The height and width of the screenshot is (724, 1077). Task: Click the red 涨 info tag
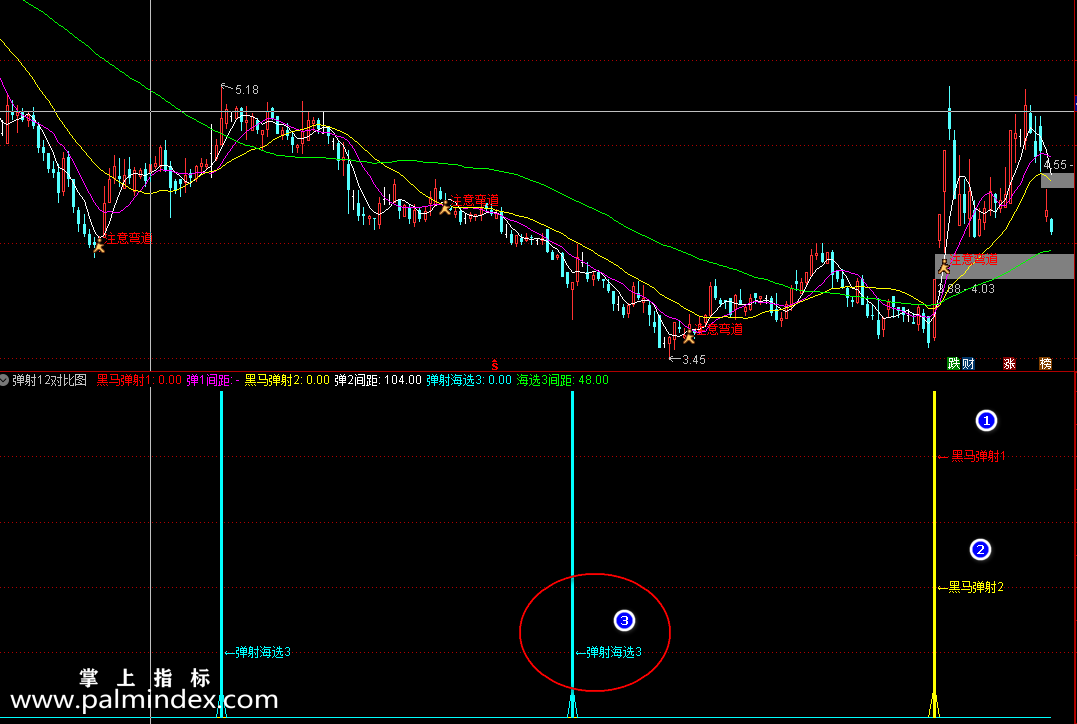click(x=1009, y=363)
